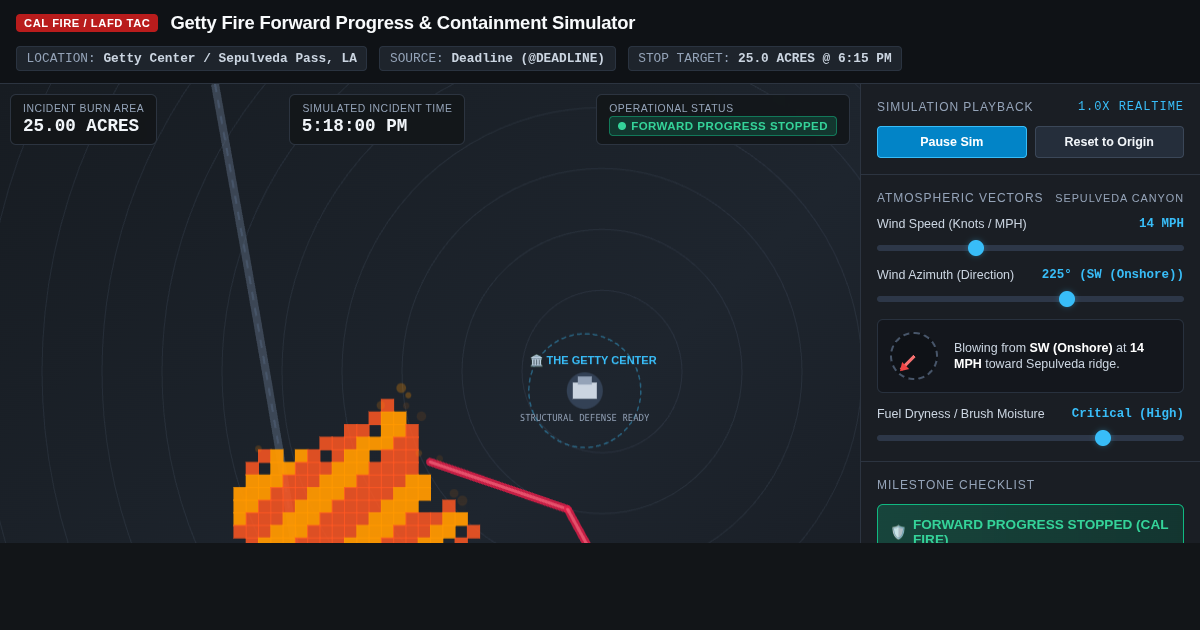Click the Sepulveda Canyon label

coord(1119,198)
